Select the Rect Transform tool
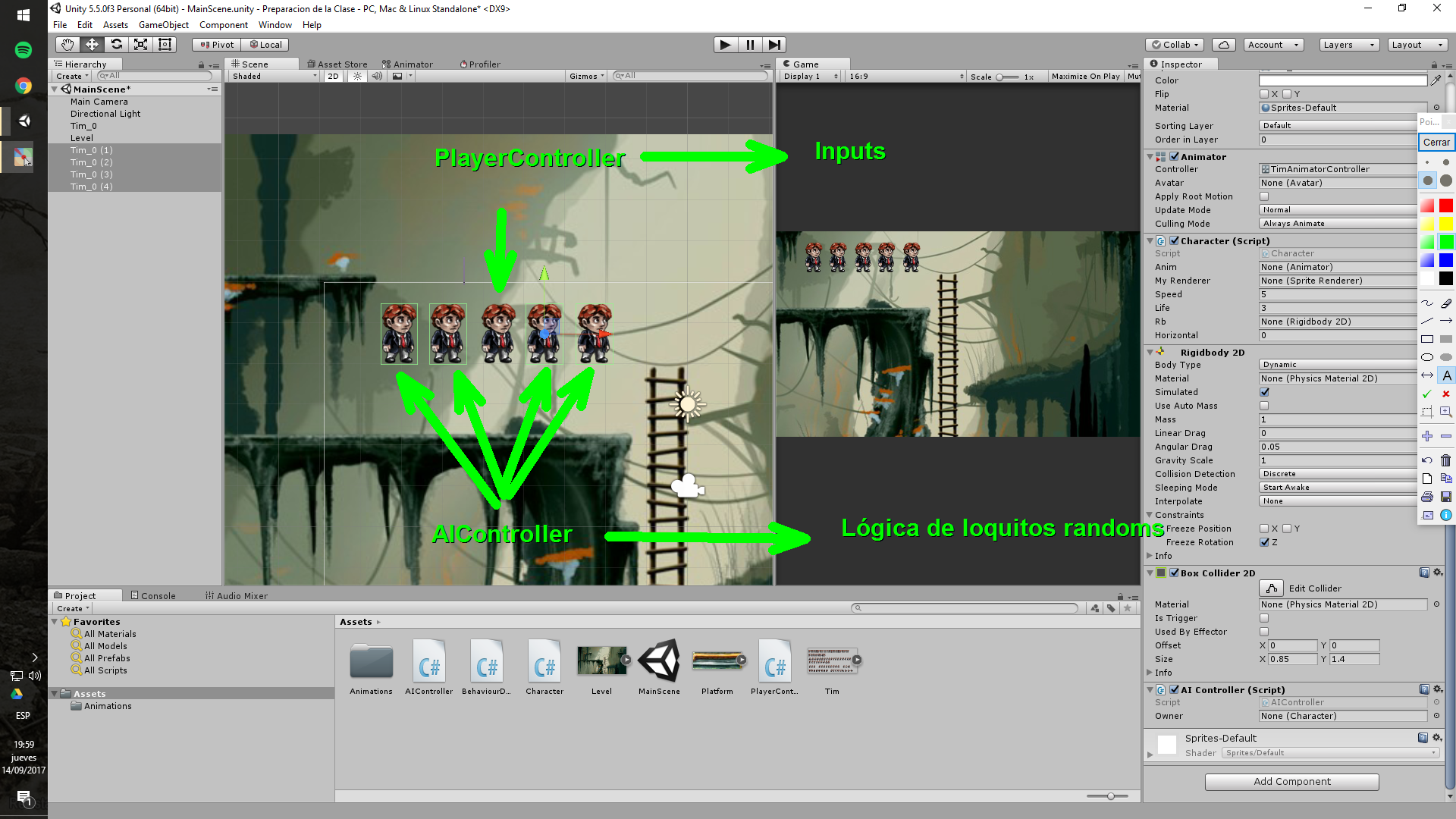The image size is (1456, 819). click(x=165, y=45)
